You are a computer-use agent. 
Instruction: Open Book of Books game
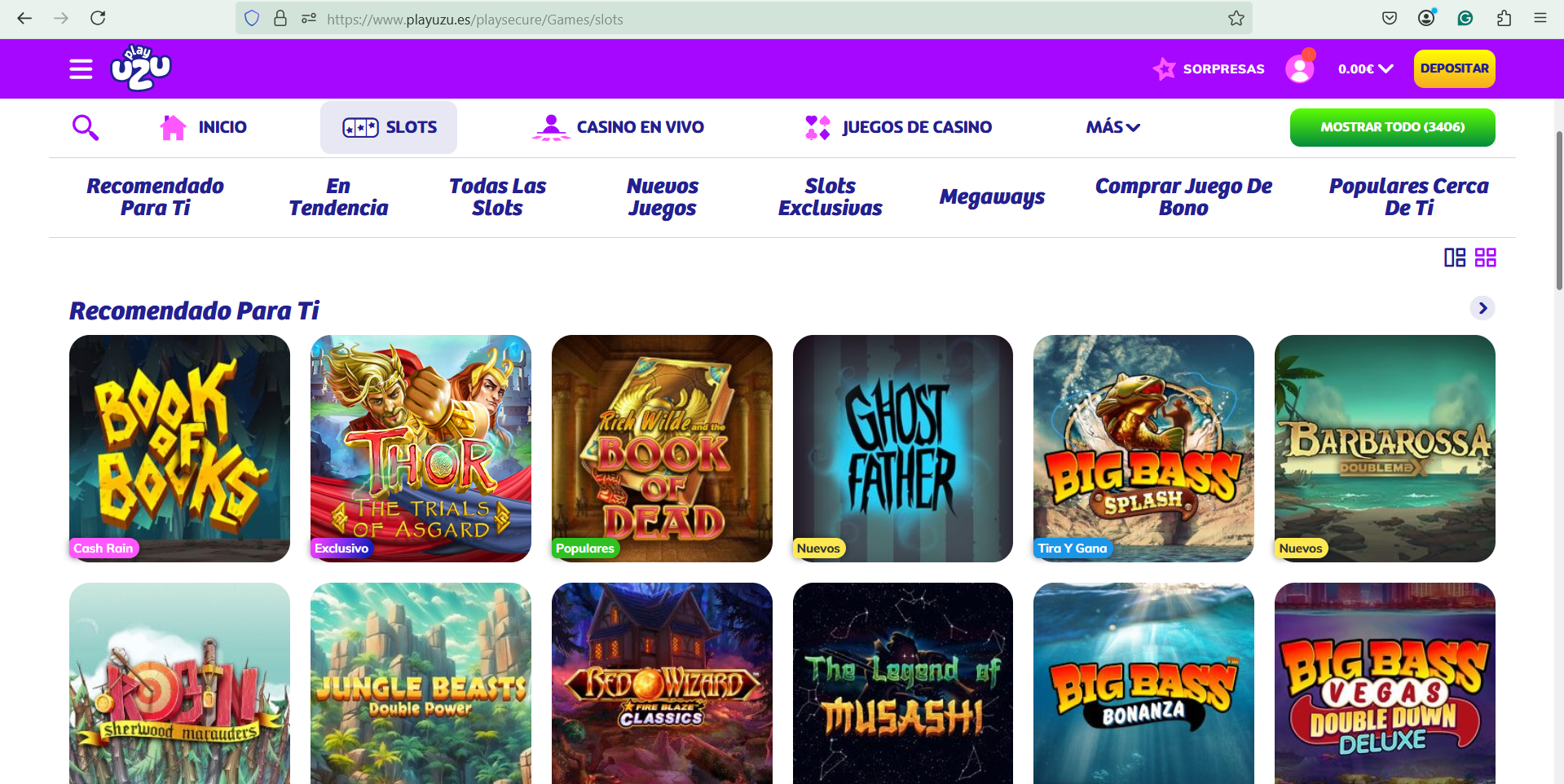pyautogui.click(x=179, y=448)
